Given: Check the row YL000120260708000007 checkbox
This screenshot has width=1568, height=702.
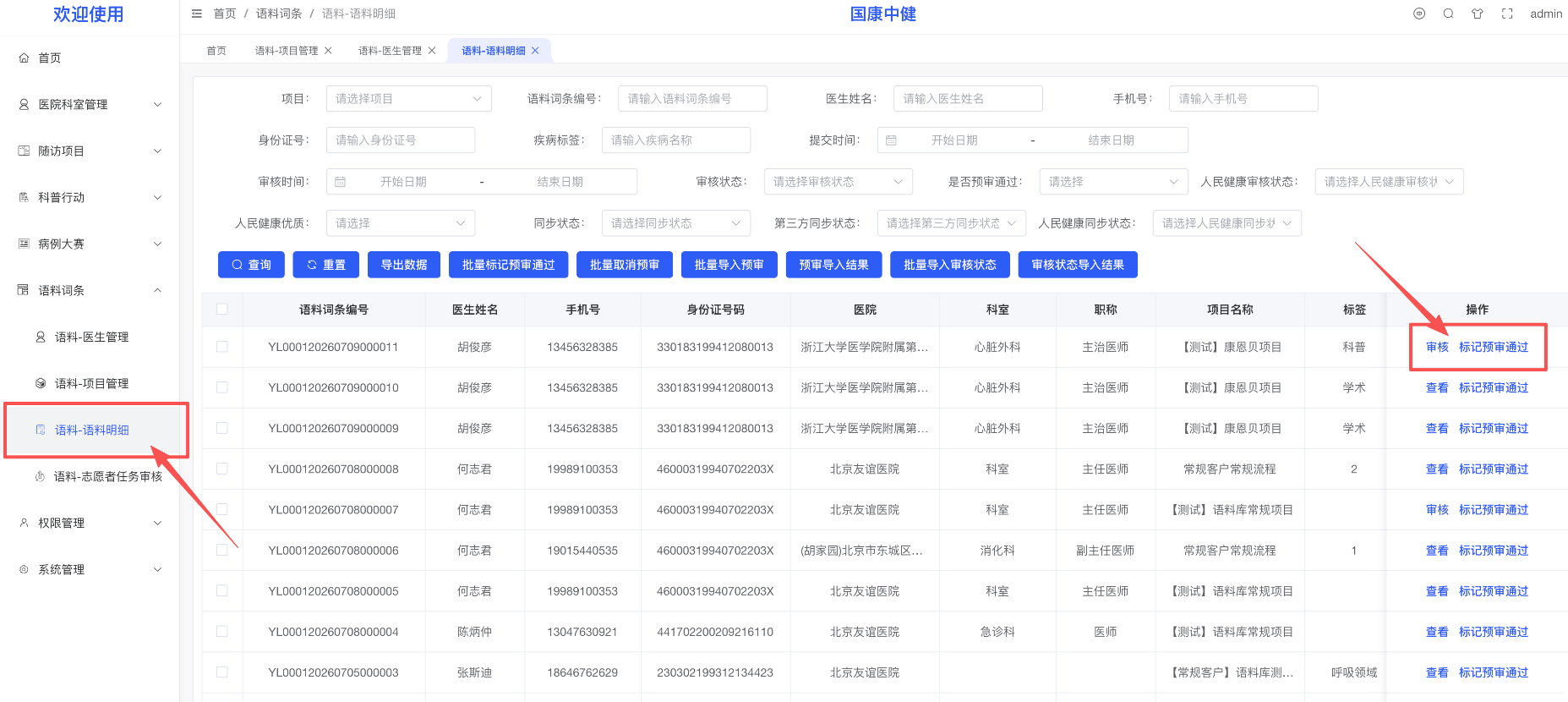Looking at the screenshot, I should 222,509.
